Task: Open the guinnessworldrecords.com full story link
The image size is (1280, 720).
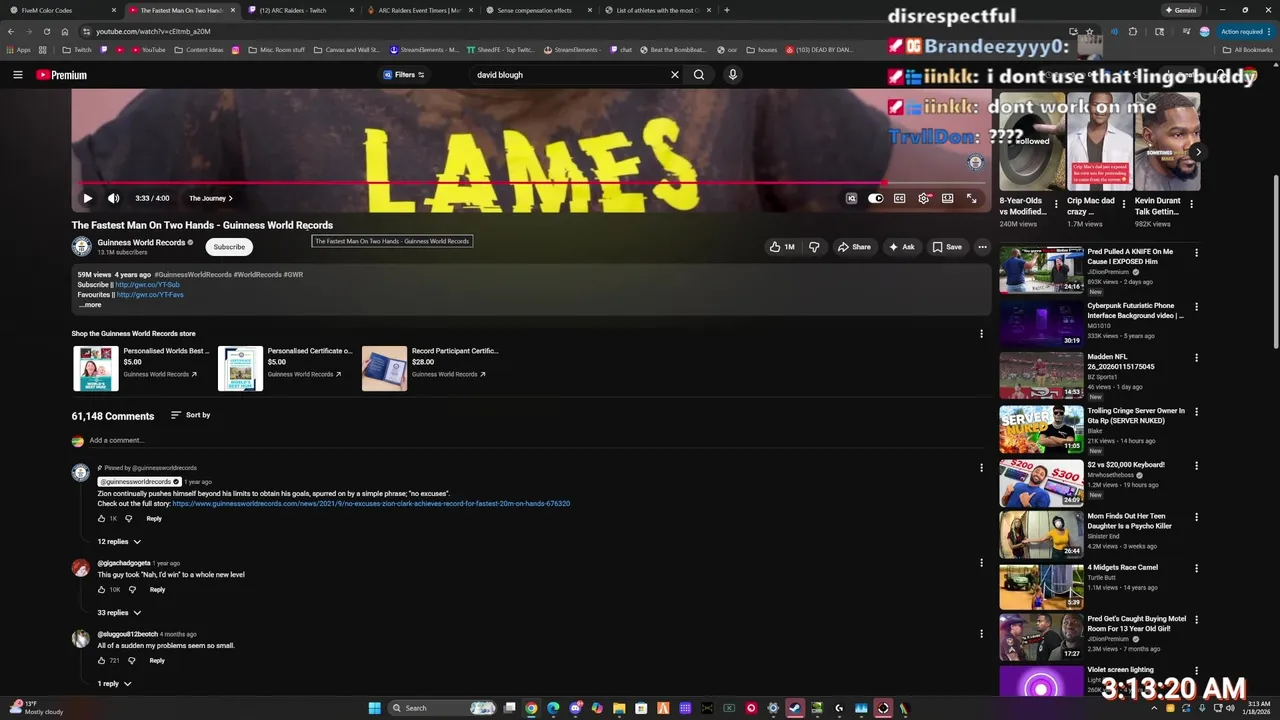Action: [371, 504]
